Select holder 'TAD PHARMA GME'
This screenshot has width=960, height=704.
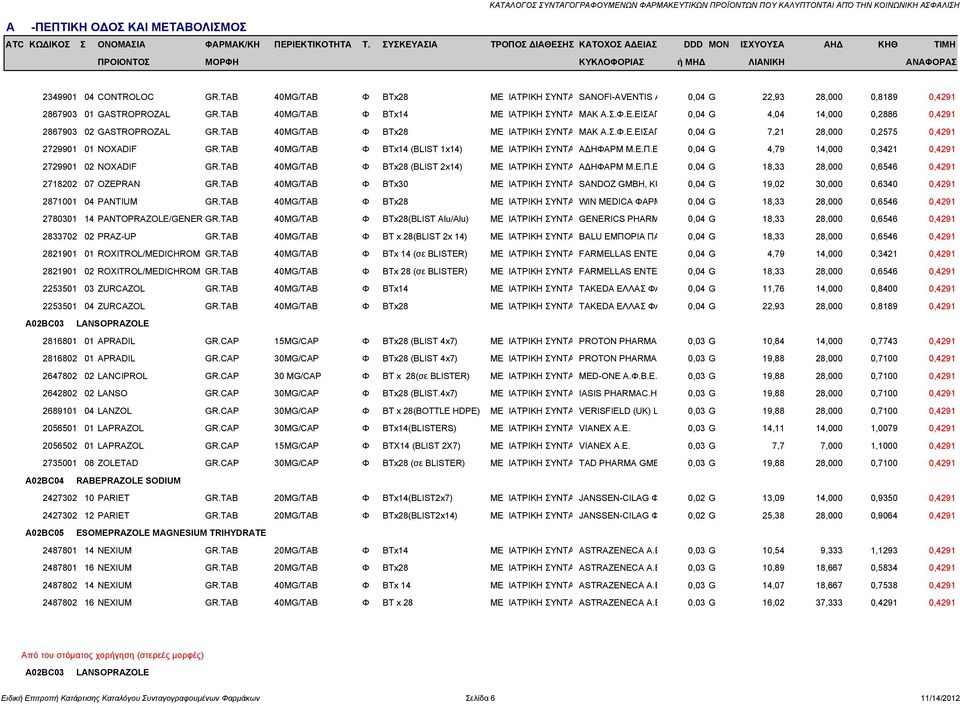[618, 463]
